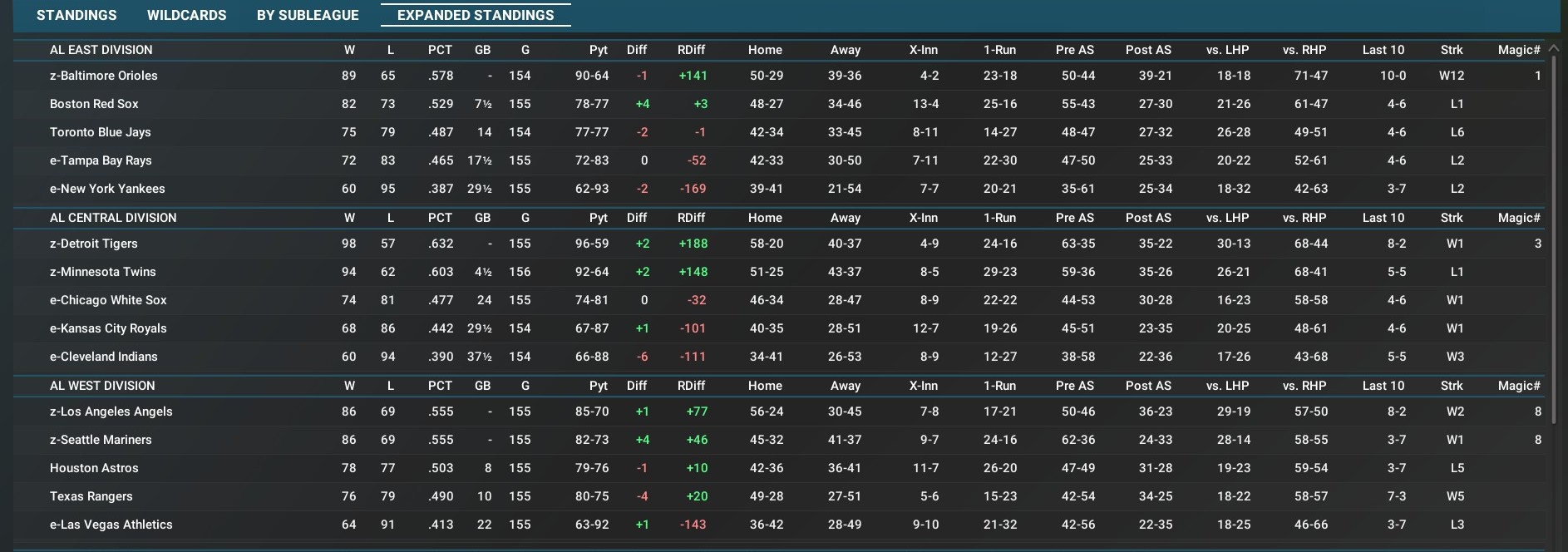Open the Baltimore Orioles team page

(x=103, y=76)
